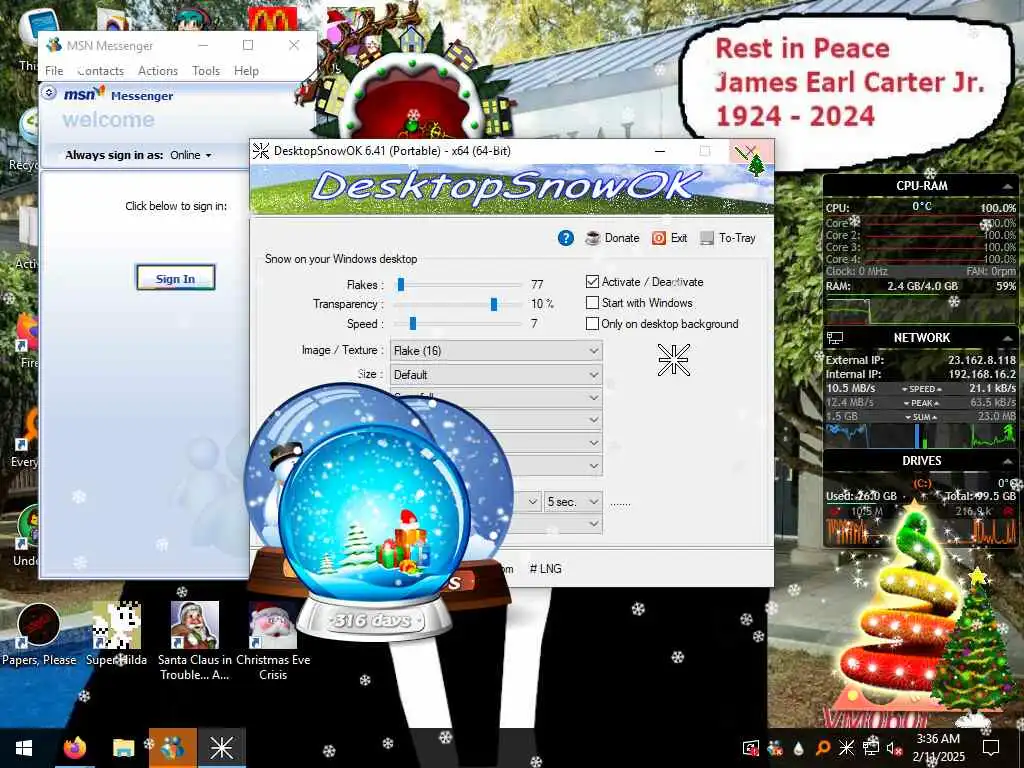This screenshot has width=1024, height=768.
Task: Switch to DesktopSnowOK taskbar button
Action: pyautogui.click(x=221, y=748)
